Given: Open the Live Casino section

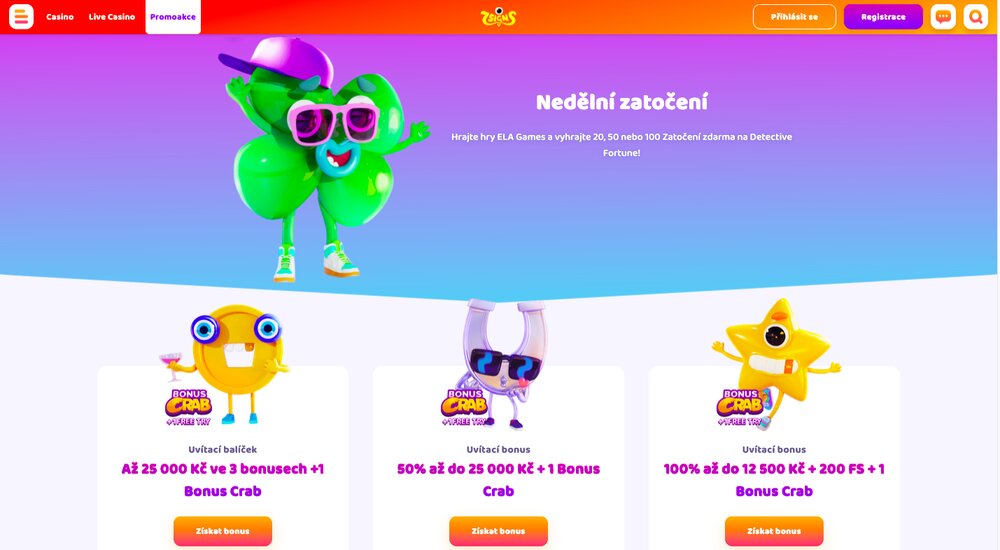Looking at the screenshot, I should click(x=112, y=17).
